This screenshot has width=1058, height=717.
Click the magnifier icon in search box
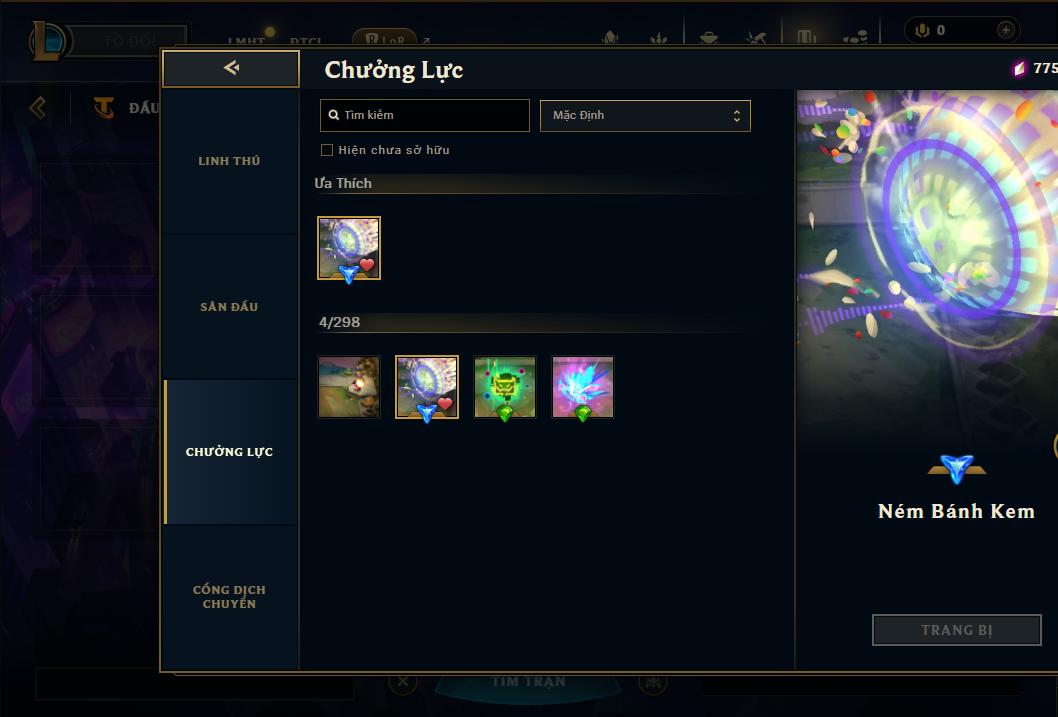(333, 115)
